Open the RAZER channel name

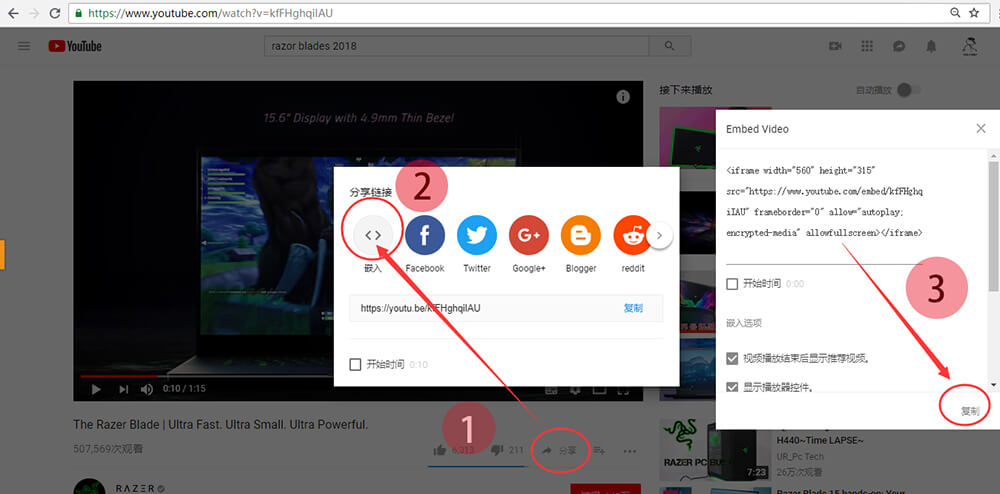135,488
